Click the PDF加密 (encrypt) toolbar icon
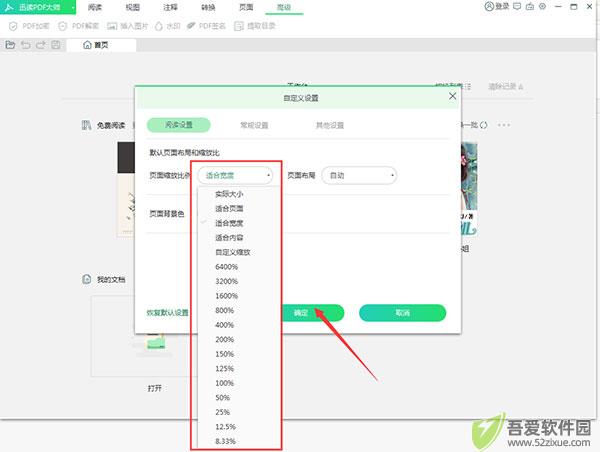Screen dimensions: 600x452 click(13, 26)
